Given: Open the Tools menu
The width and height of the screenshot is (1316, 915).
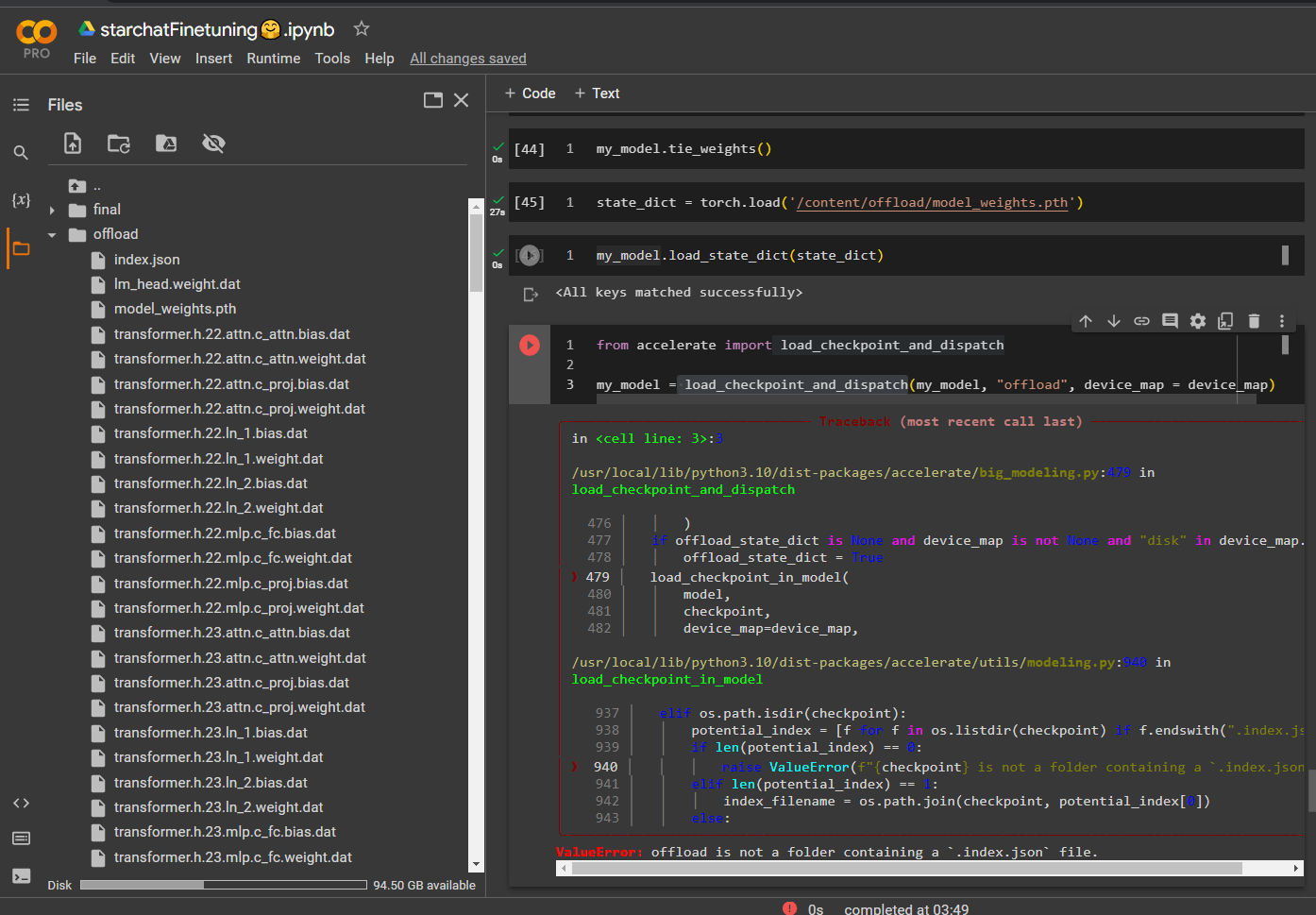Looking at the screenshot, I should pos(332,59).
